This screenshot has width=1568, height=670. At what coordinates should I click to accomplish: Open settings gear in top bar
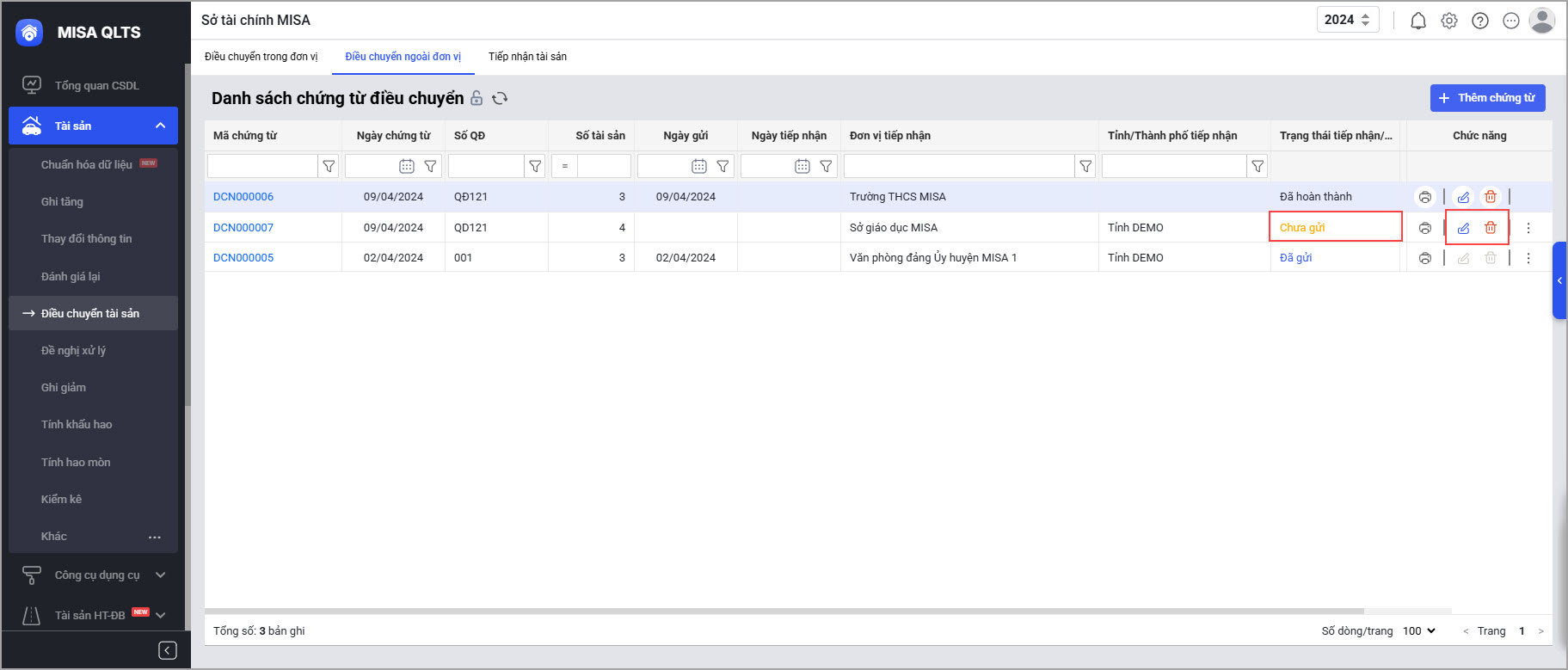click(x=1449, y=21)
